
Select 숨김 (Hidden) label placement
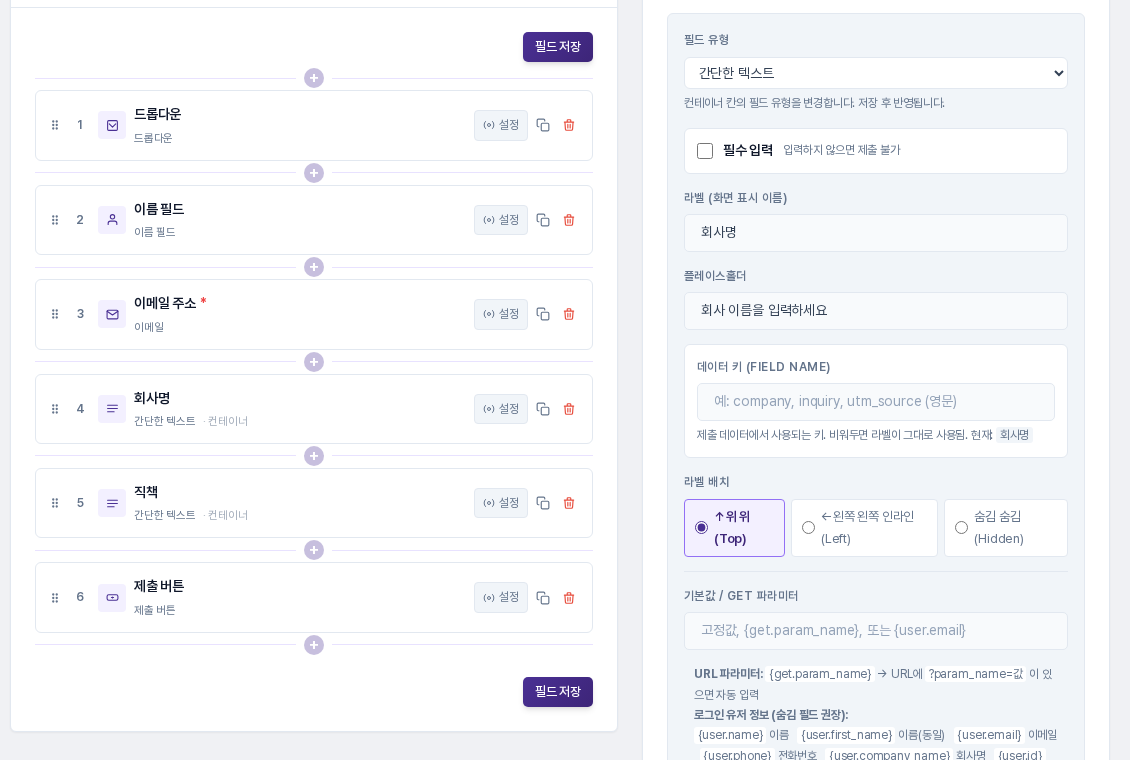point(1006,528)
